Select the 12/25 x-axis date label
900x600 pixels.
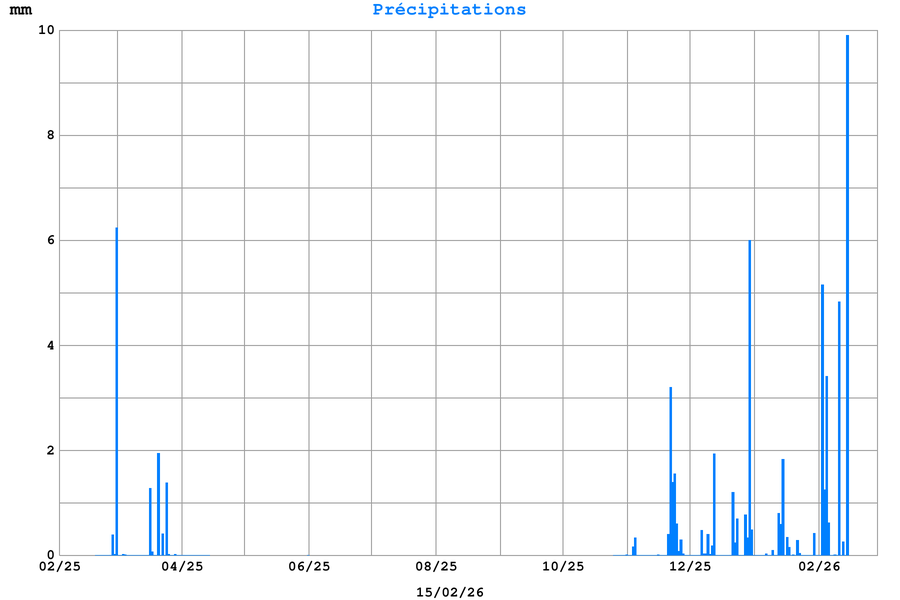point(690,567)
